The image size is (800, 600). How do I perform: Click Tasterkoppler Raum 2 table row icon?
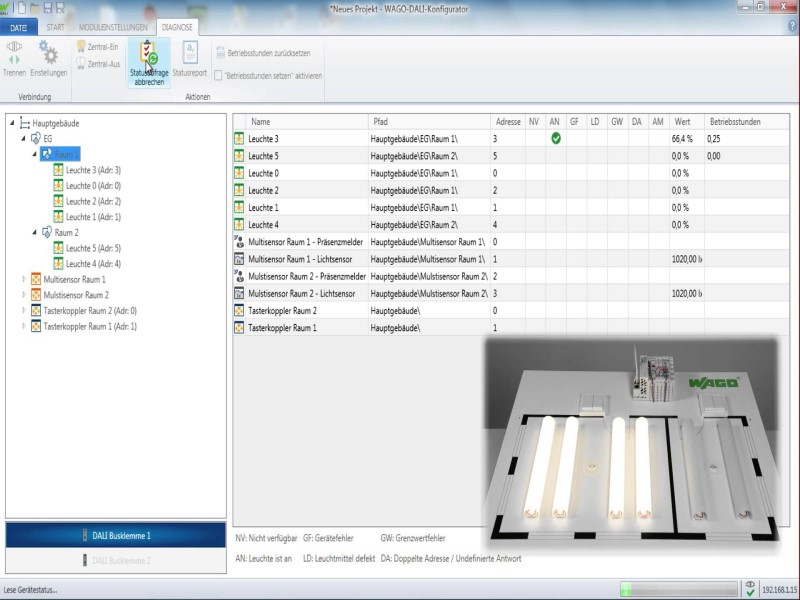pos(239,311)
